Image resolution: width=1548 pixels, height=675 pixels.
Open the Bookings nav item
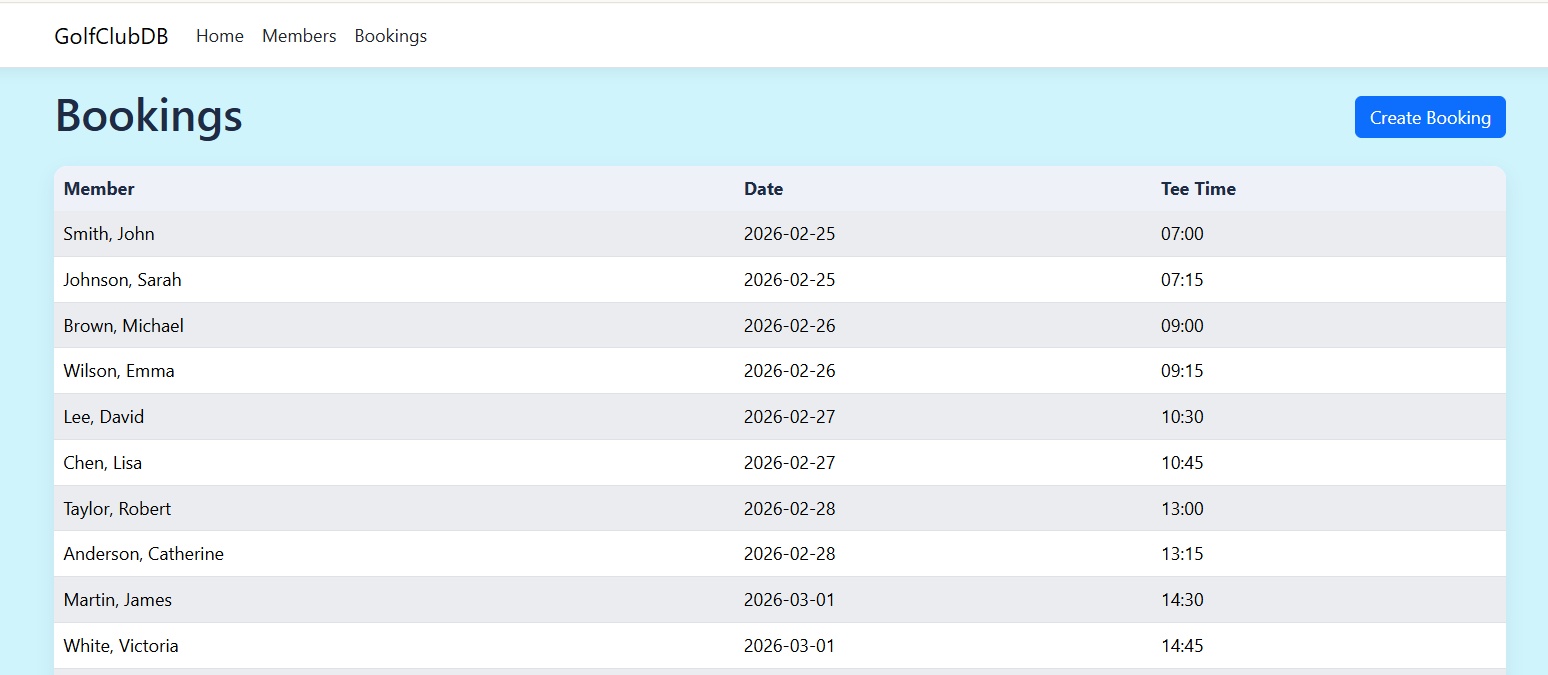pyautogui.click(x=391, y=36)
